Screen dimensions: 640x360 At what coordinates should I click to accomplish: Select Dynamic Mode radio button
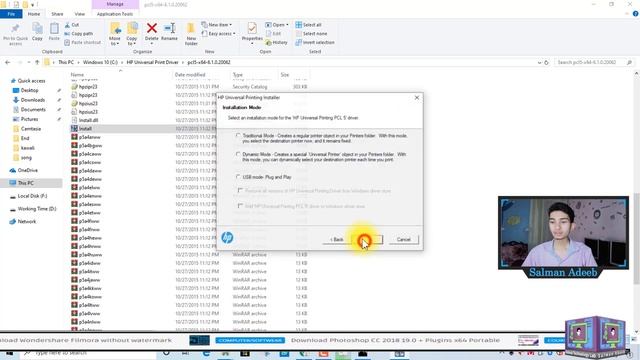(x=238, y=154)
